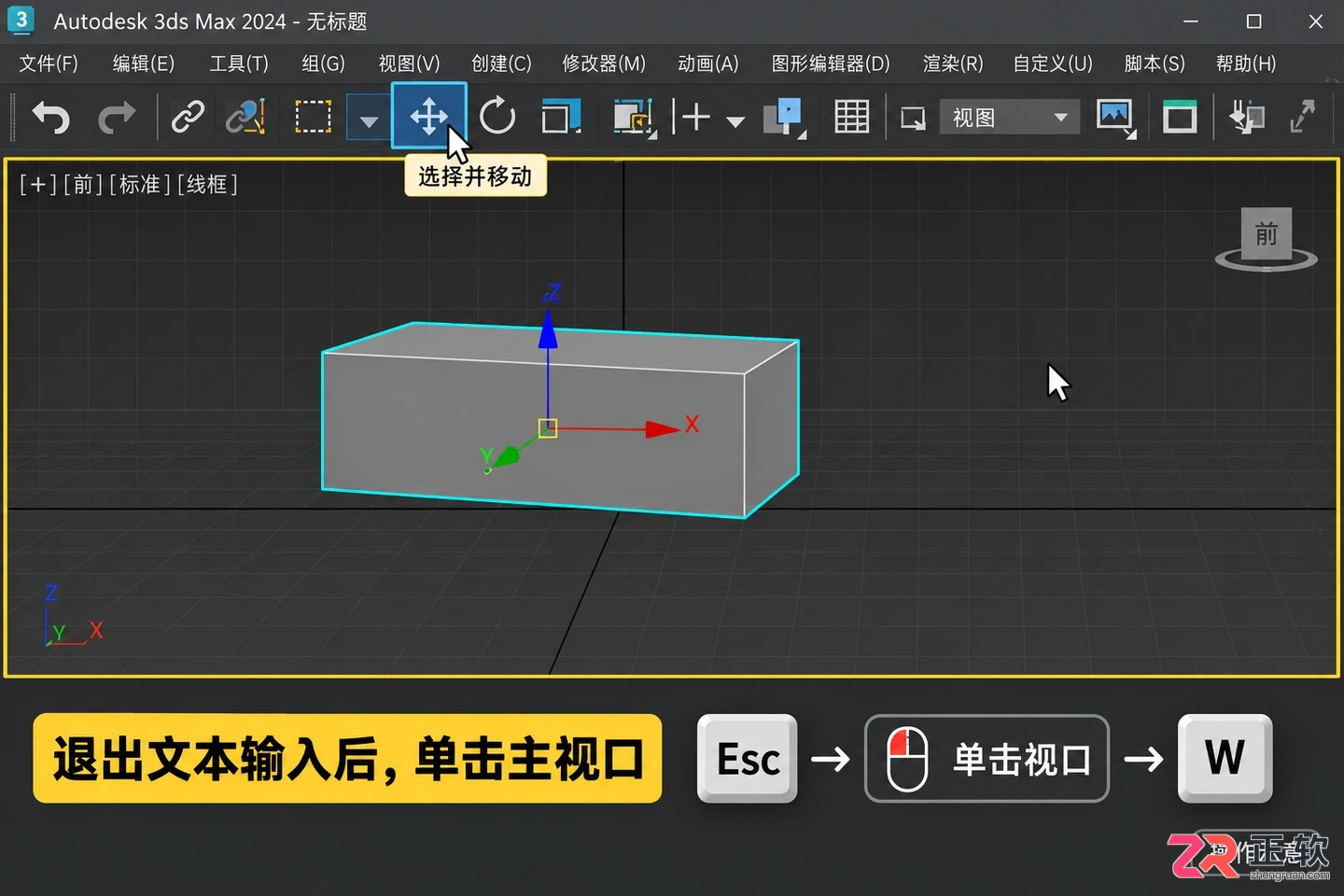Activate the Select and Rotate tool
The width and height of the screenshot is (1344, 896).
pos(497,117)
